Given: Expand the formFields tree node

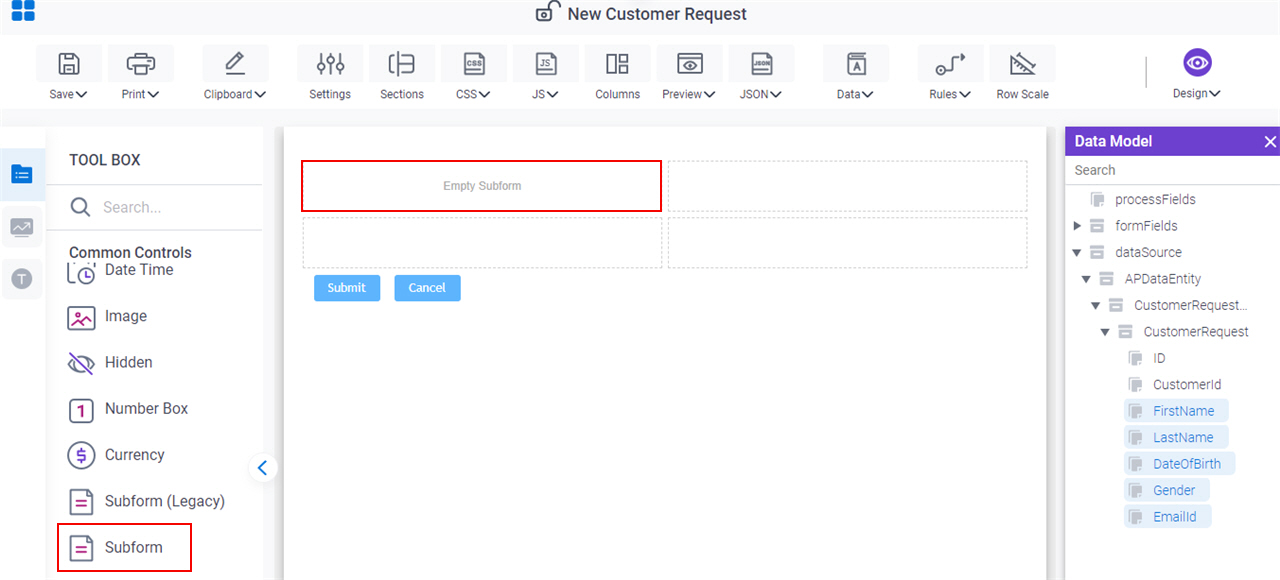Looking at the screenshot, I should [x=1077, y=226].
